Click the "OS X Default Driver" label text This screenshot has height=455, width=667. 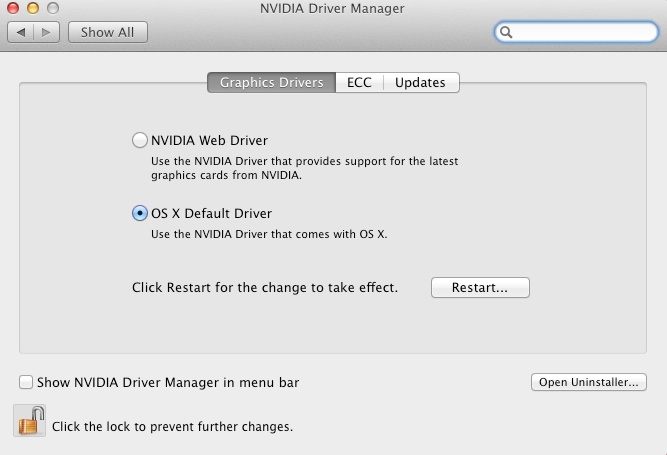coord(211,213)
